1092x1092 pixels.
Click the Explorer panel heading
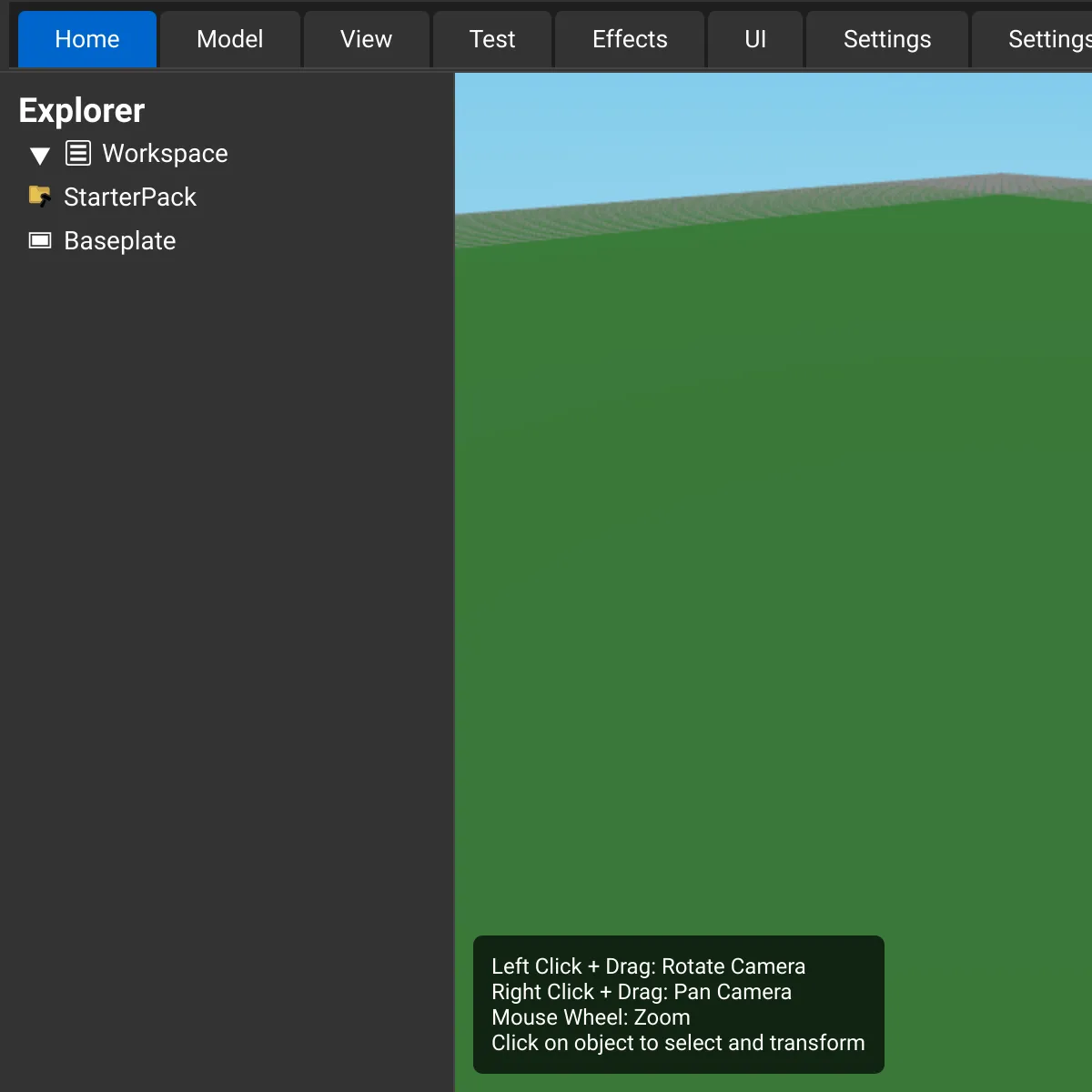pyautogui.click(x=82, y=110)
